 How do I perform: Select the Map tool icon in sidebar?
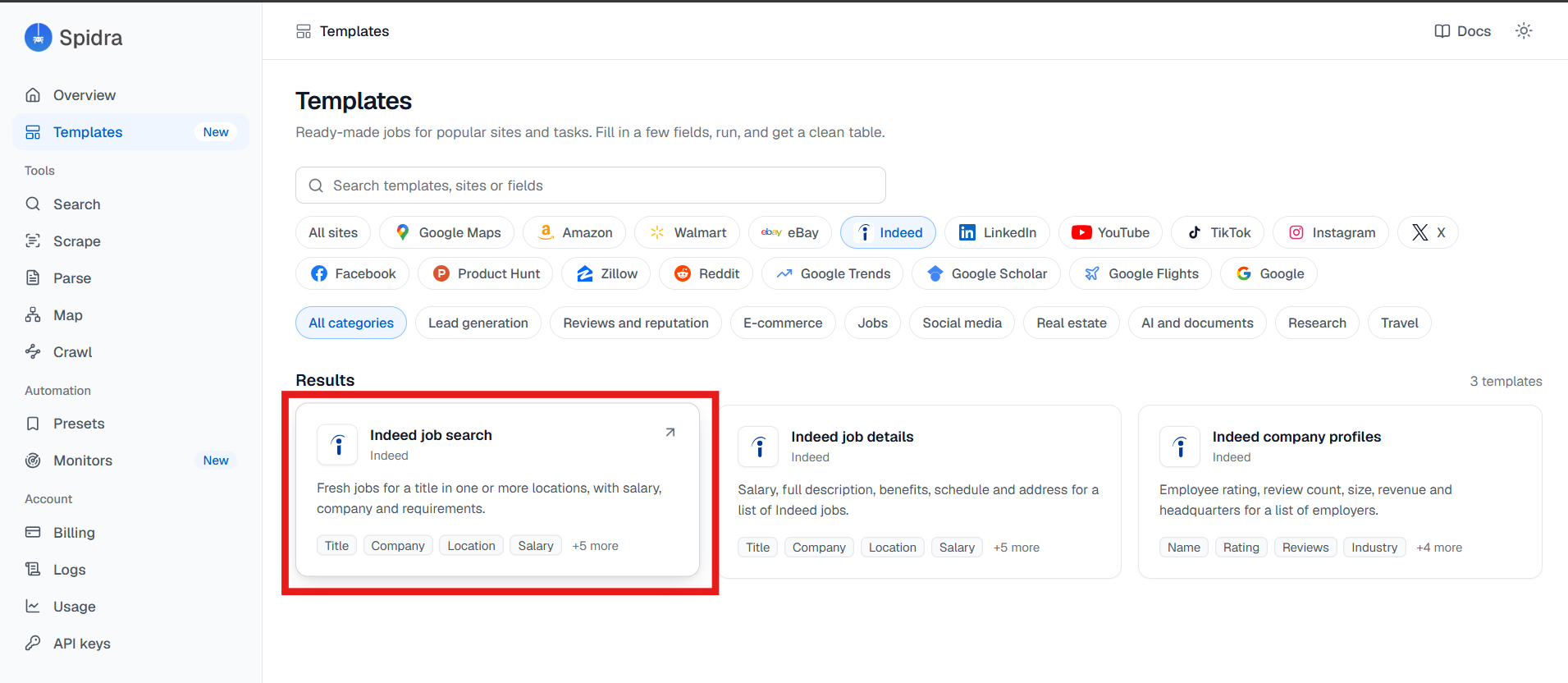(33, 315)
